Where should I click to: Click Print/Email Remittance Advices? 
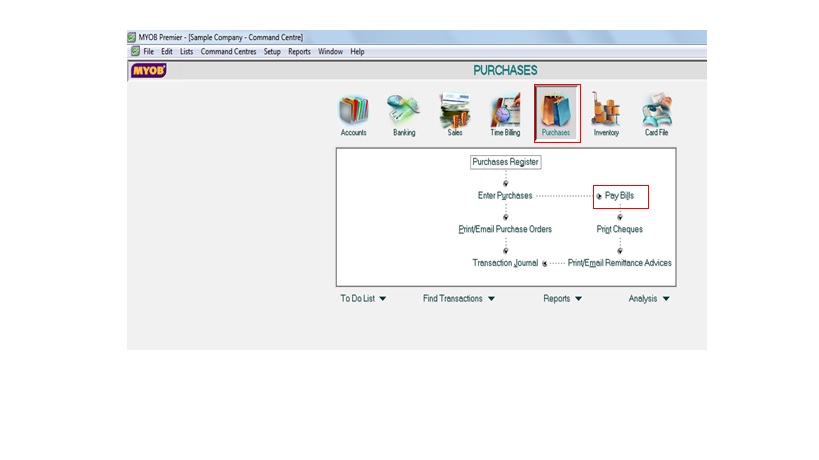[x=619, y=263]
